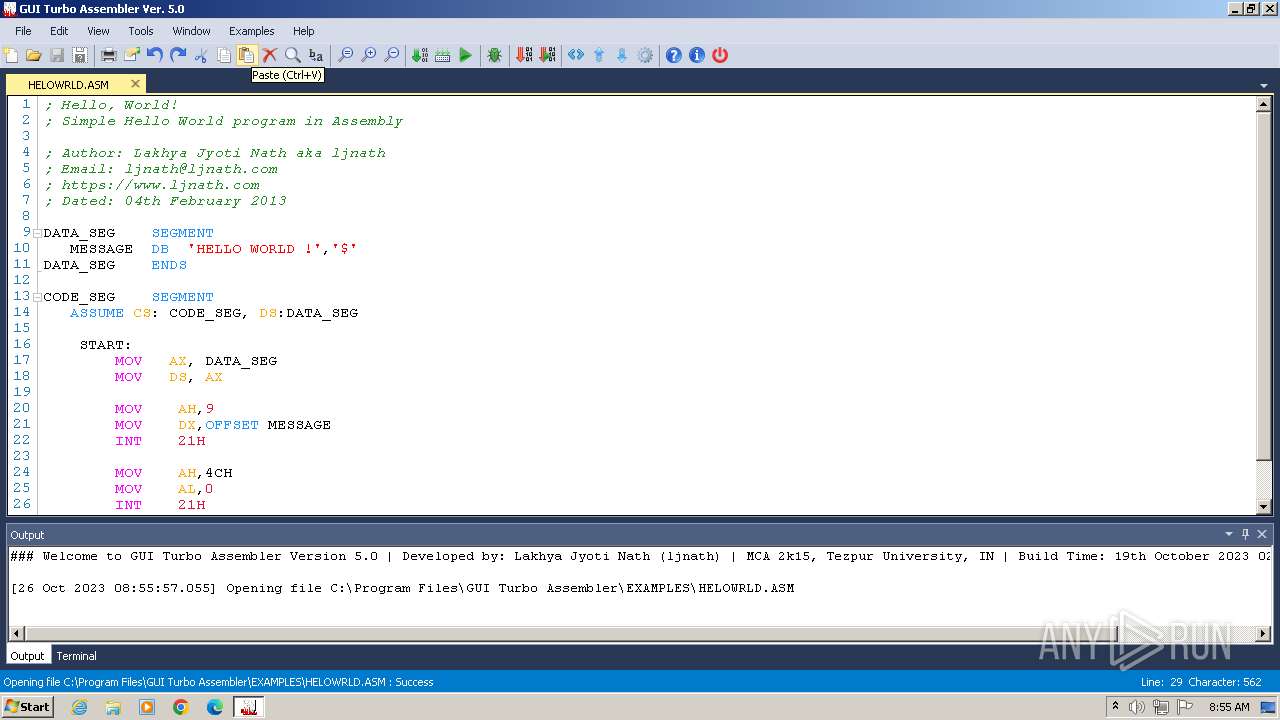Show About info with the blue i icon
The width and height of the screenshot is (1280, 720).
point(697,55)
